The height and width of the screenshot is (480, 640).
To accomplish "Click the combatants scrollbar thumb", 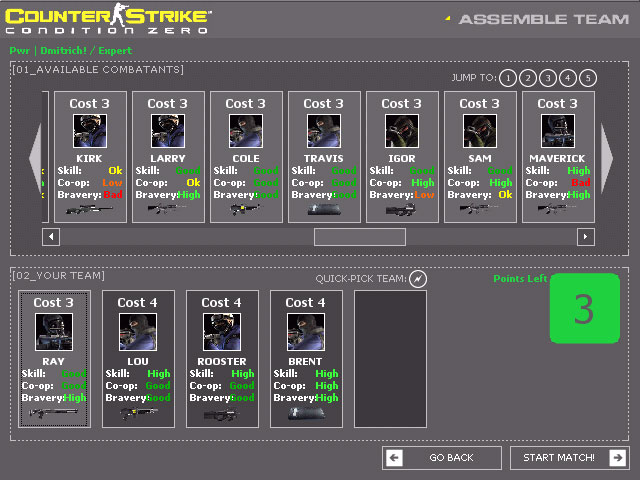I will pos(360,237).
